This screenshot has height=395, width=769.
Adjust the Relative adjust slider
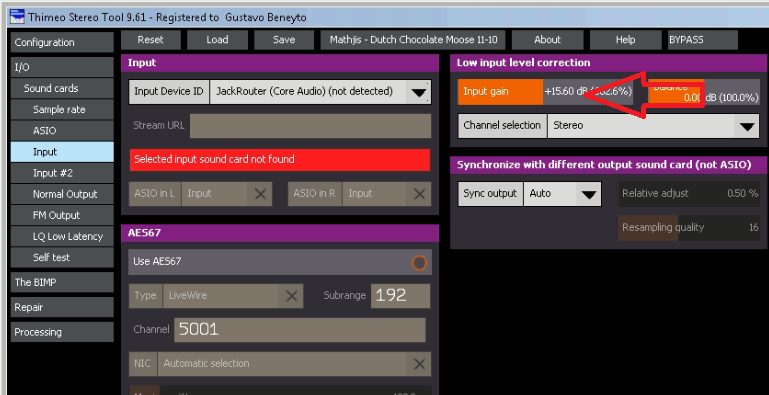pyautogui.click(x=689, y=194)
